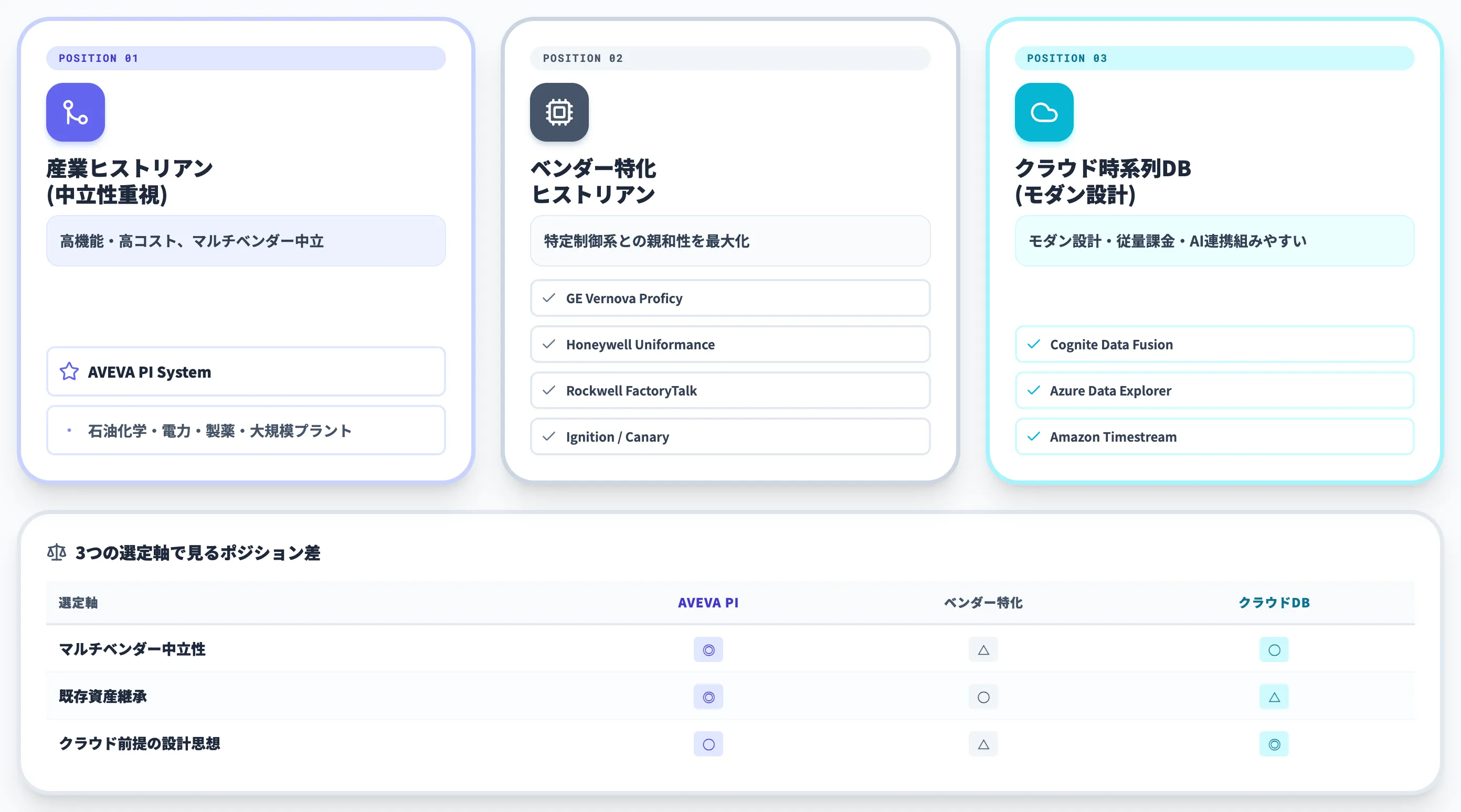The height and width of the screenshot is (812, 1461).
Task: Click the マルチベンダー中立性 row label
Action: point(132,649)
